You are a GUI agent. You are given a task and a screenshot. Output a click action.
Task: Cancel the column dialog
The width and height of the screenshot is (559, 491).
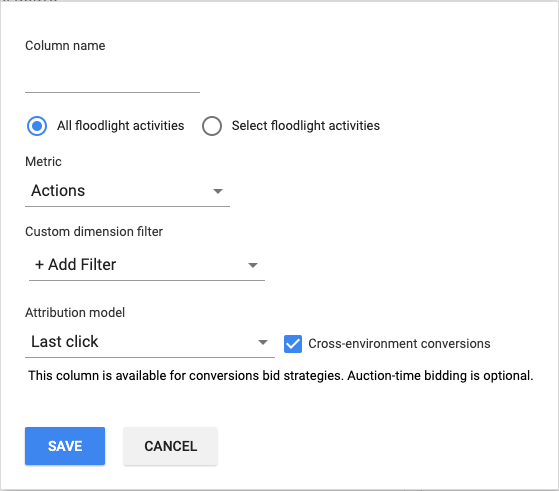pyautogui.click(x=170, y=446)
